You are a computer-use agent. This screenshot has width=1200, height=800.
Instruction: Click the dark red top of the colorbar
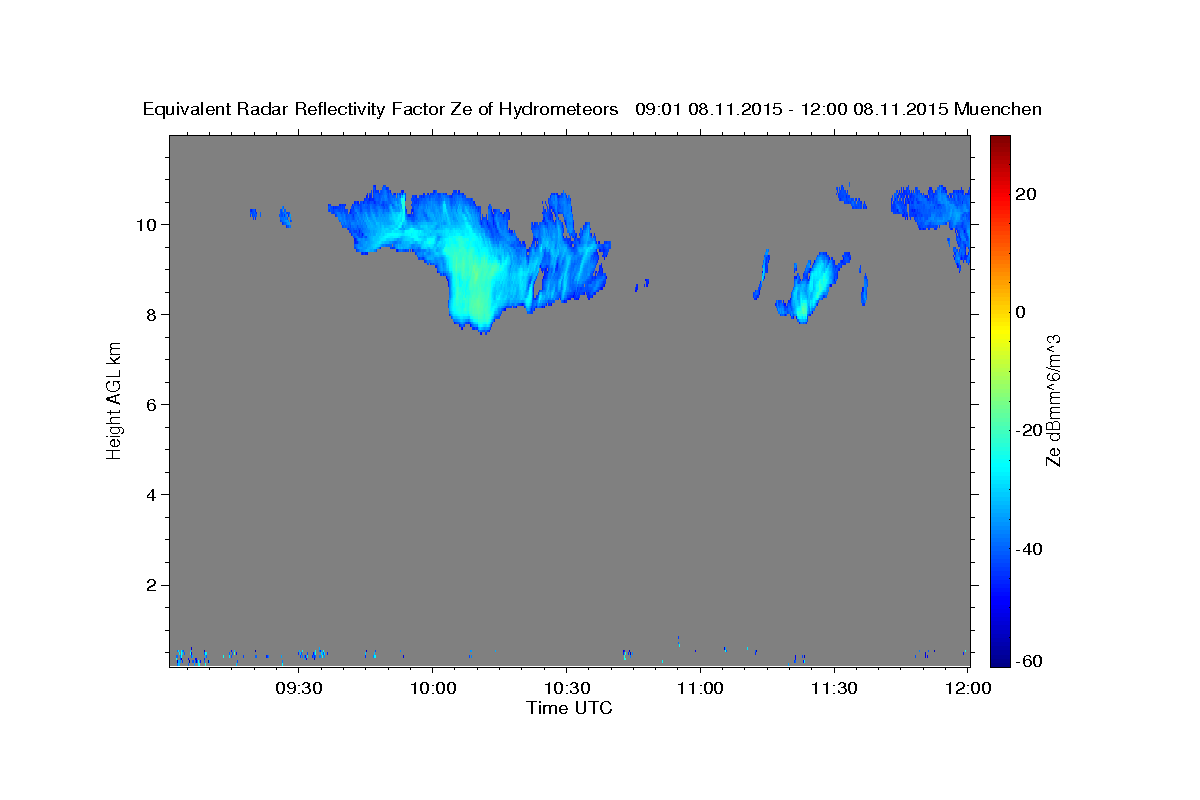pos(1000,142)
